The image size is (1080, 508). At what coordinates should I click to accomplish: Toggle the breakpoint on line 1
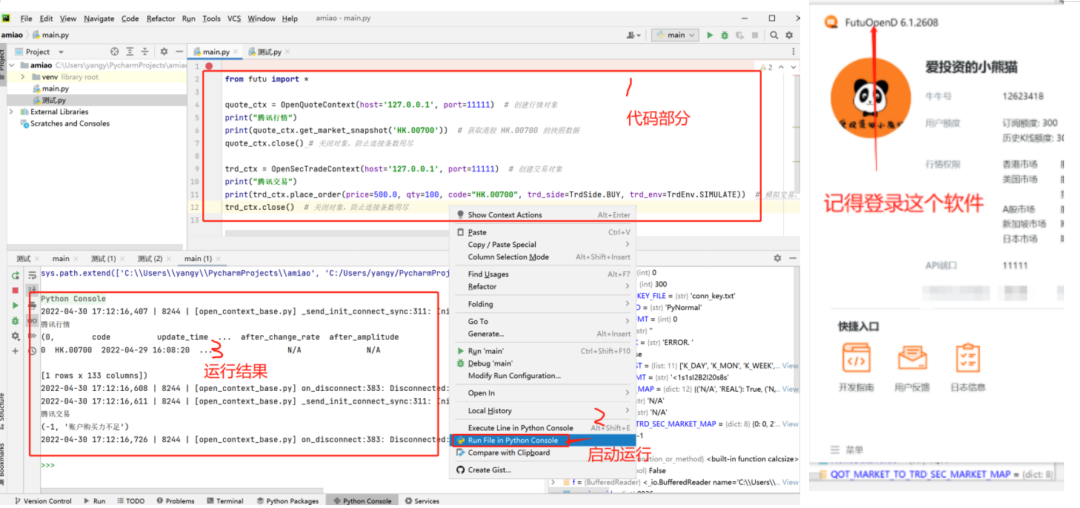(x=209, y=67)
